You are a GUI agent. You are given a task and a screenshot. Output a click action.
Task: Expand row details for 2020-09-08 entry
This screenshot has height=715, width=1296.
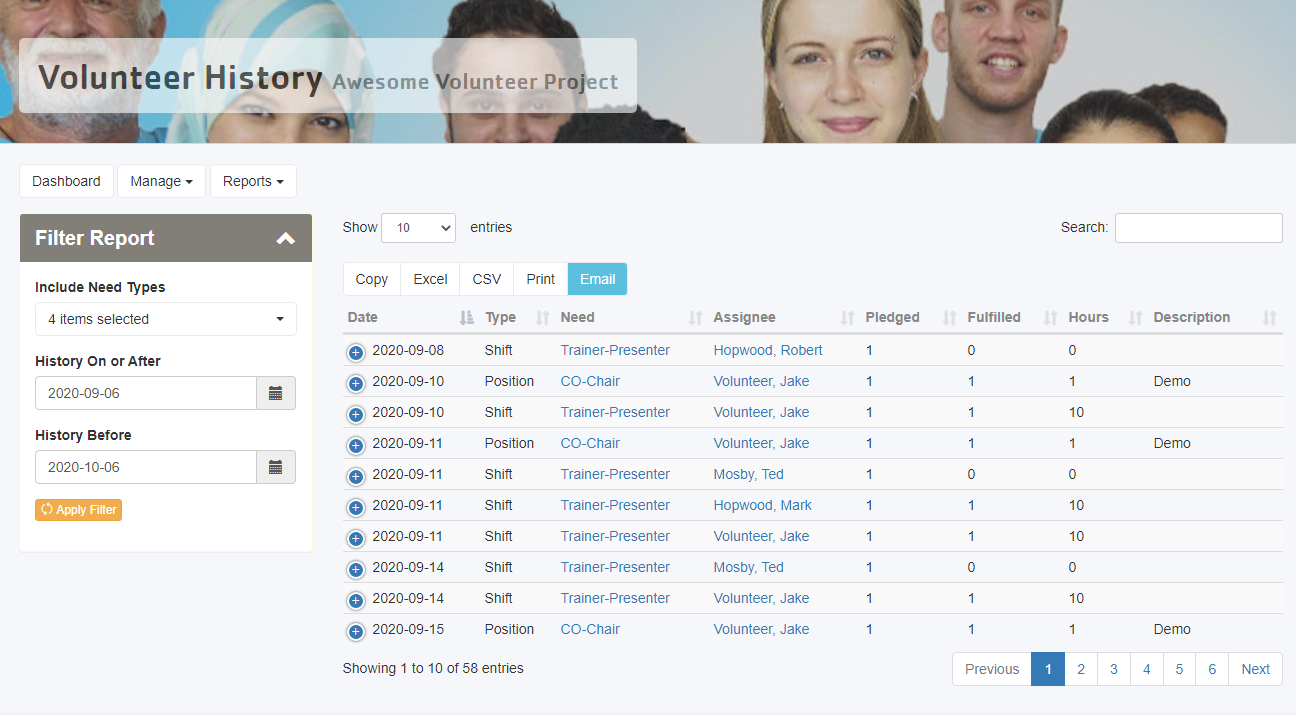[355, 352]
